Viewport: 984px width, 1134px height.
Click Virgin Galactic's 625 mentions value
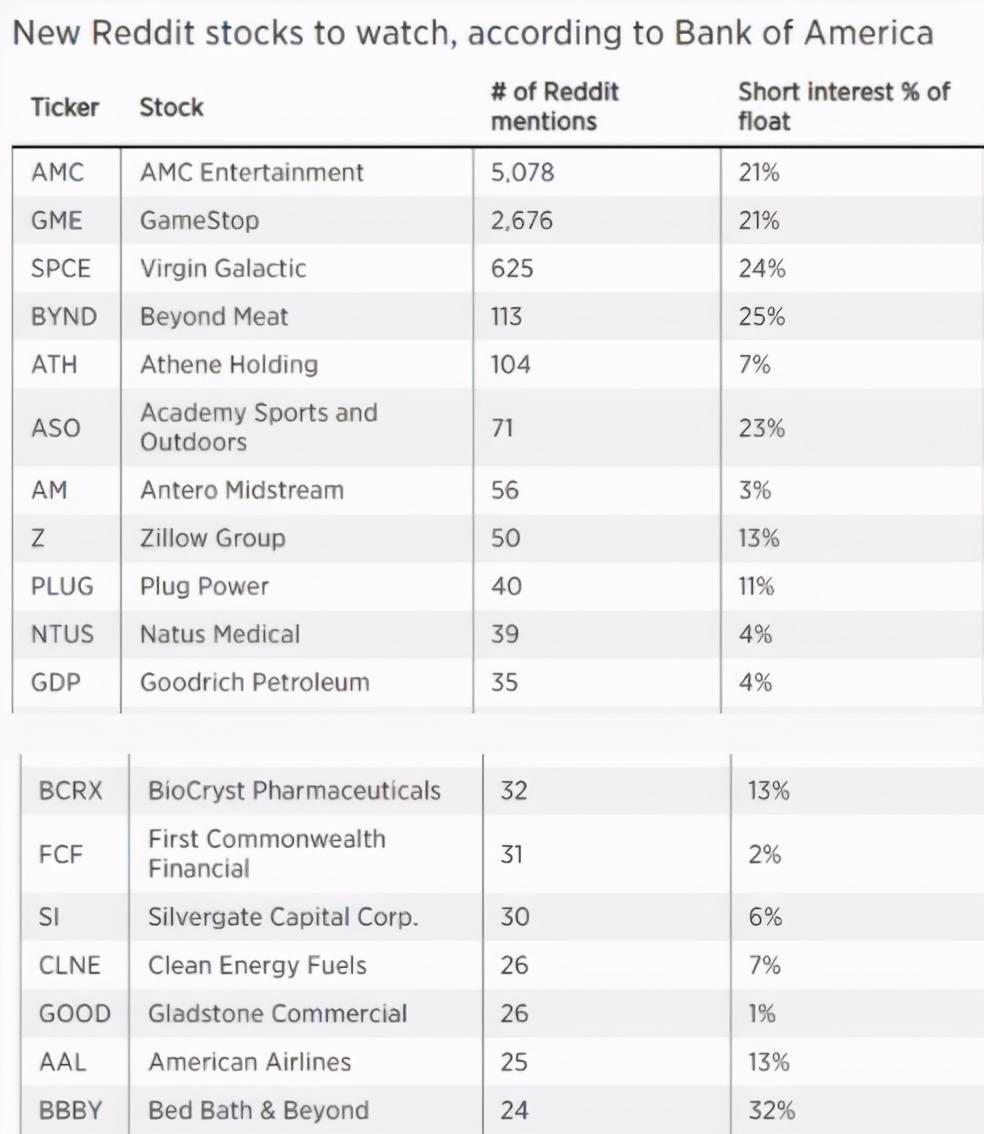point(512,268)
